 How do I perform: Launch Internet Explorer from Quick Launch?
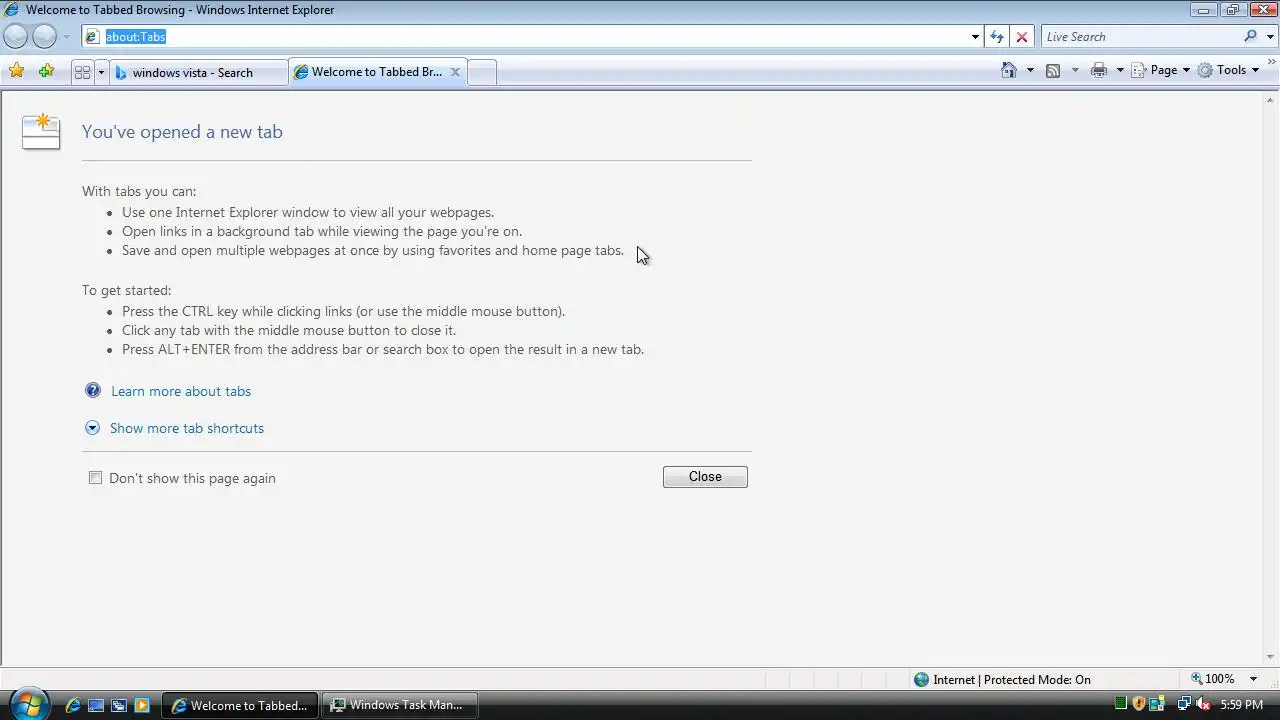click(x=73, y=705)
